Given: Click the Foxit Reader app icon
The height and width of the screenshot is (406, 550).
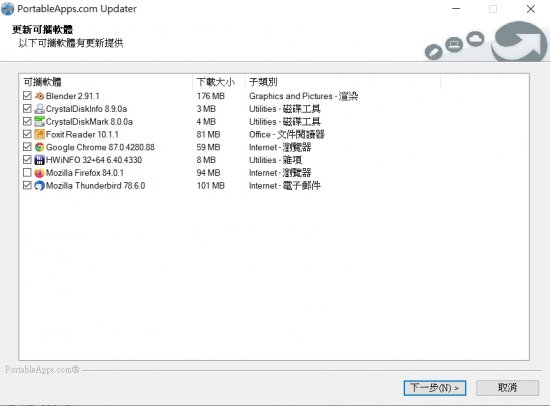Looking at the screenshot, I should [x=39, y=134].
